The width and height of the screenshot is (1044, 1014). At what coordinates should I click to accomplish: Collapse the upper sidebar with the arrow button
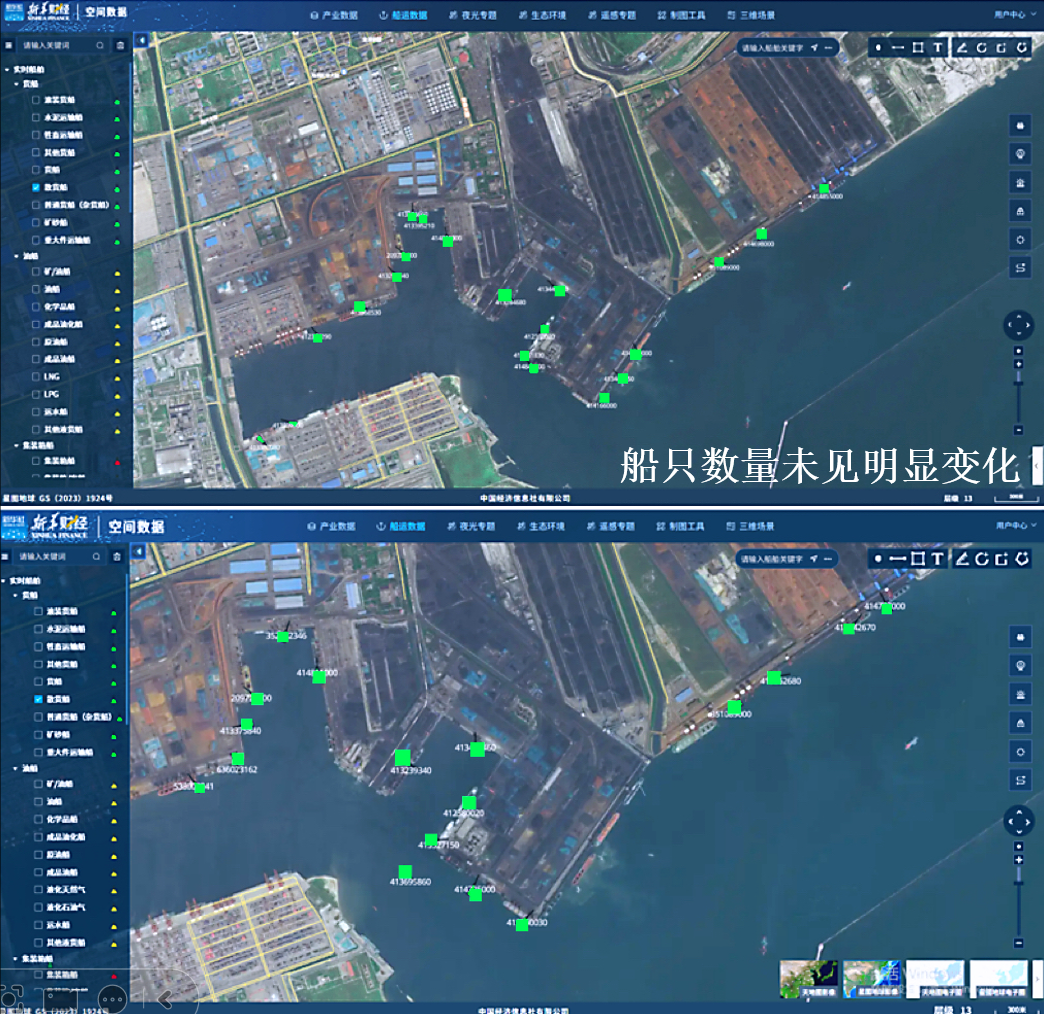[x=141, y=40]
